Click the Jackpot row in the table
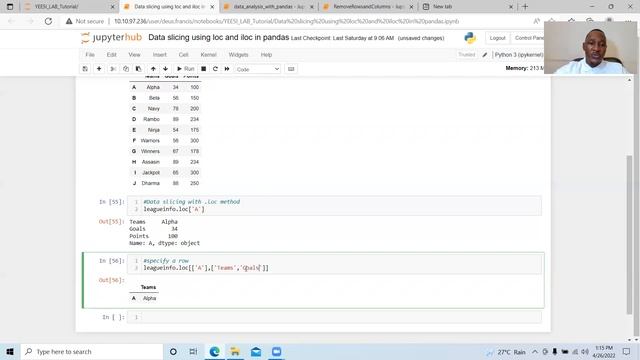Screen dimensions: 640x360 165,173
